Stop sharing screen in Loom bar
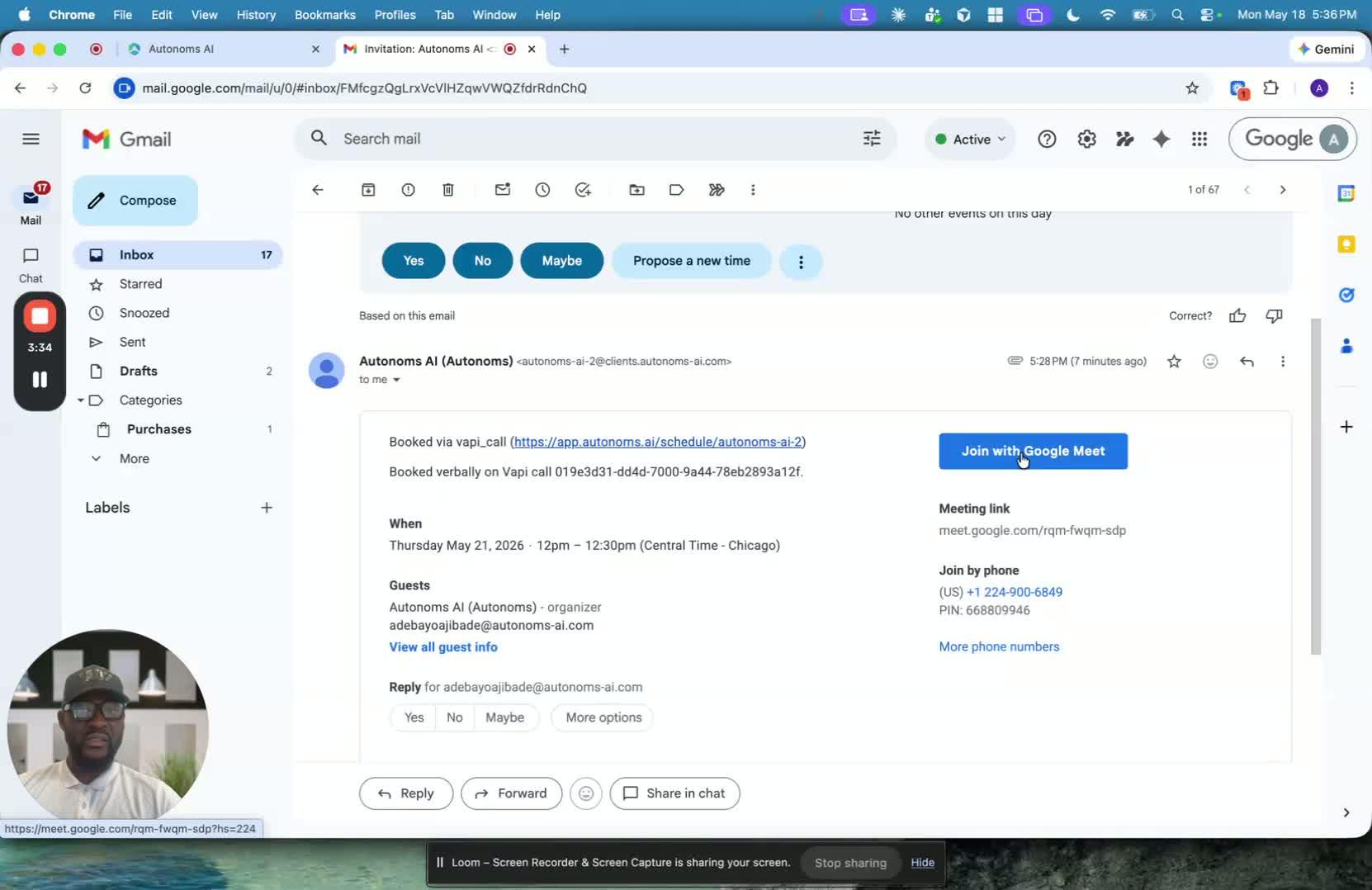This screenshot has width=1372, height=890. 850,863
